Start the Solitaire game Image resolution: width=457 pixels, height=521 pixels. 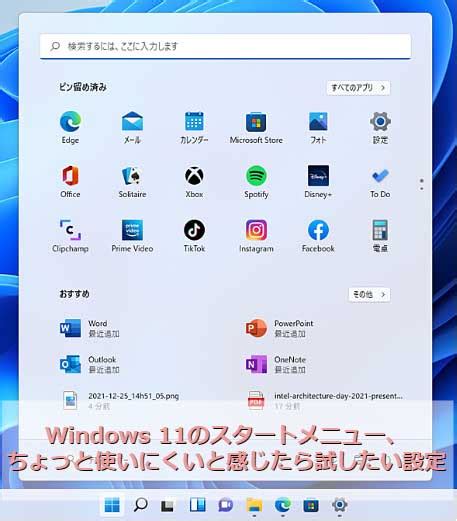pyautogui.click(x=132, y=182)
